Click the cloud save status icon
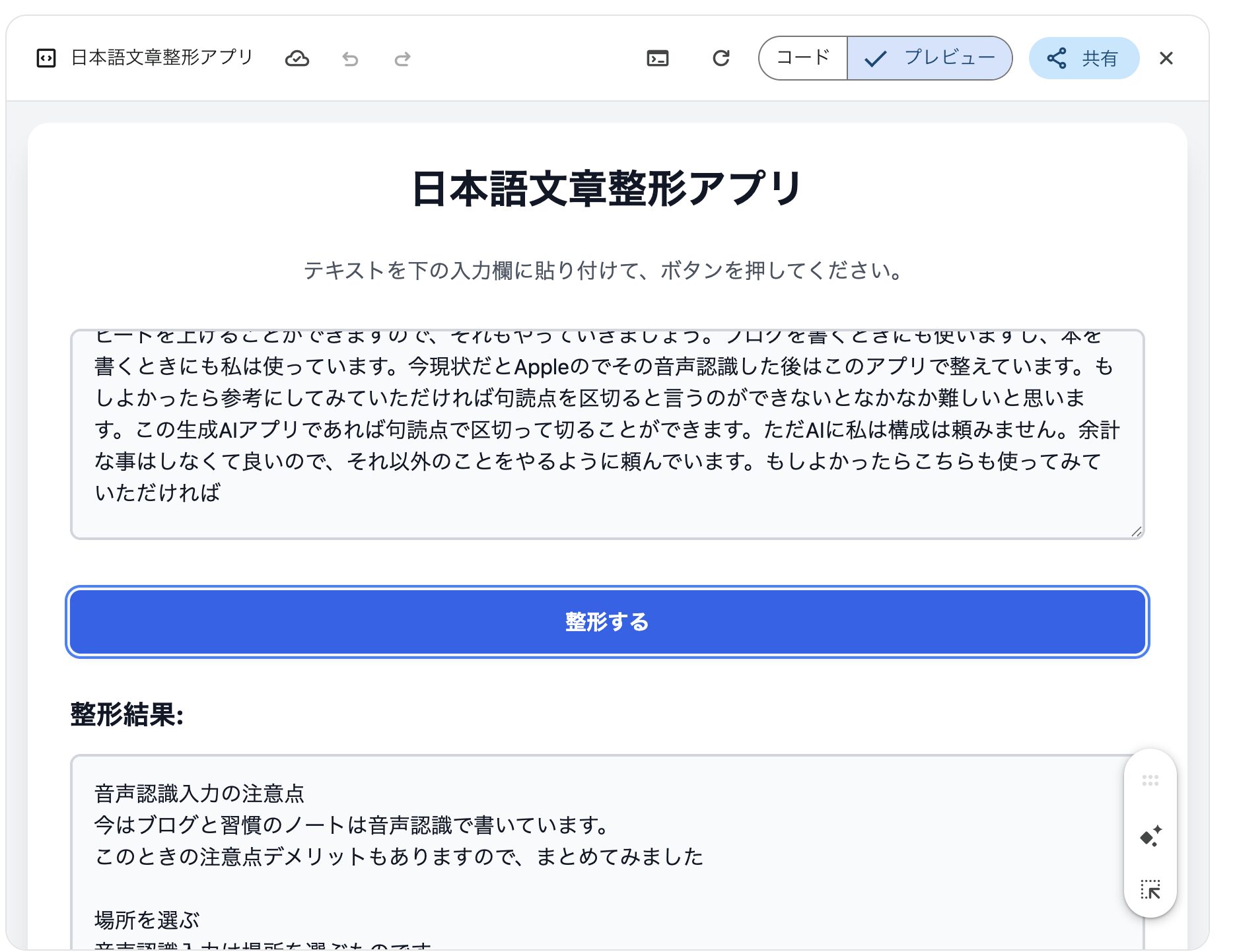The width and height of the screenshot is (1235, 952). (x=297, y=59)
